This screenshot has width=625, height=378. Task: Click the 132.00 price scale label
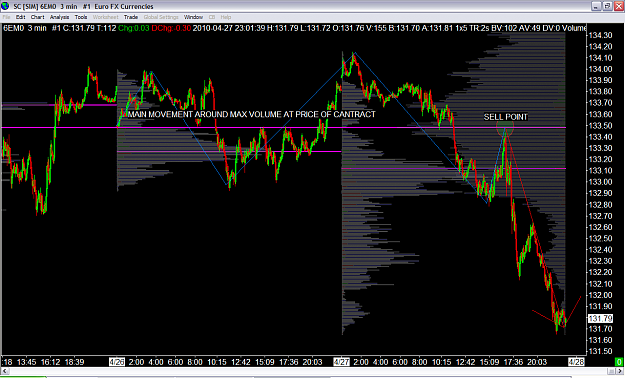(x=600, y=295)
